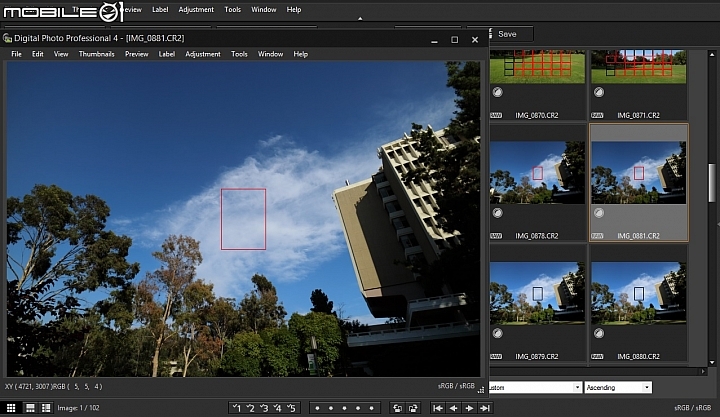Image resolution: width=720 pixels, height=417 pixels.
Task: Set first rating star dot
Action: (316, 408)
